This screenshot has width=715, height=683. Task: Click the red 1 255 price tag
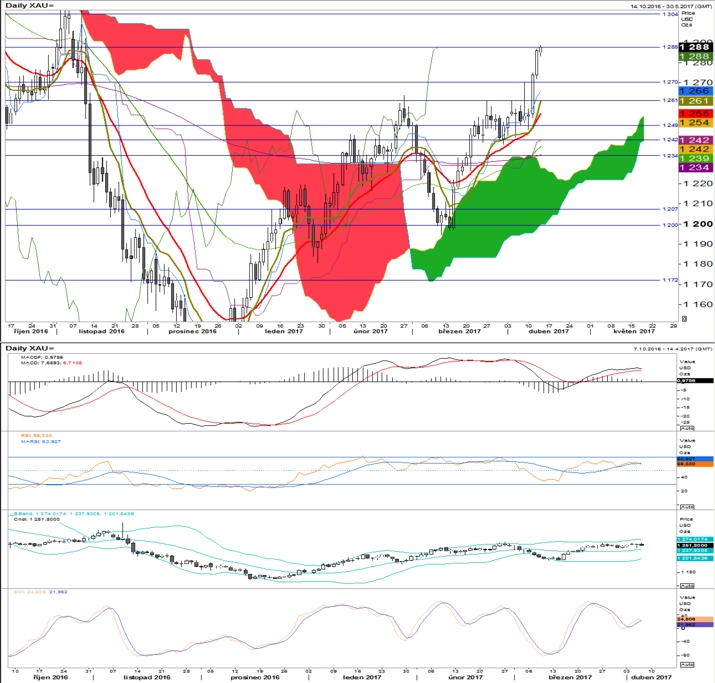(x=695, y=113)
